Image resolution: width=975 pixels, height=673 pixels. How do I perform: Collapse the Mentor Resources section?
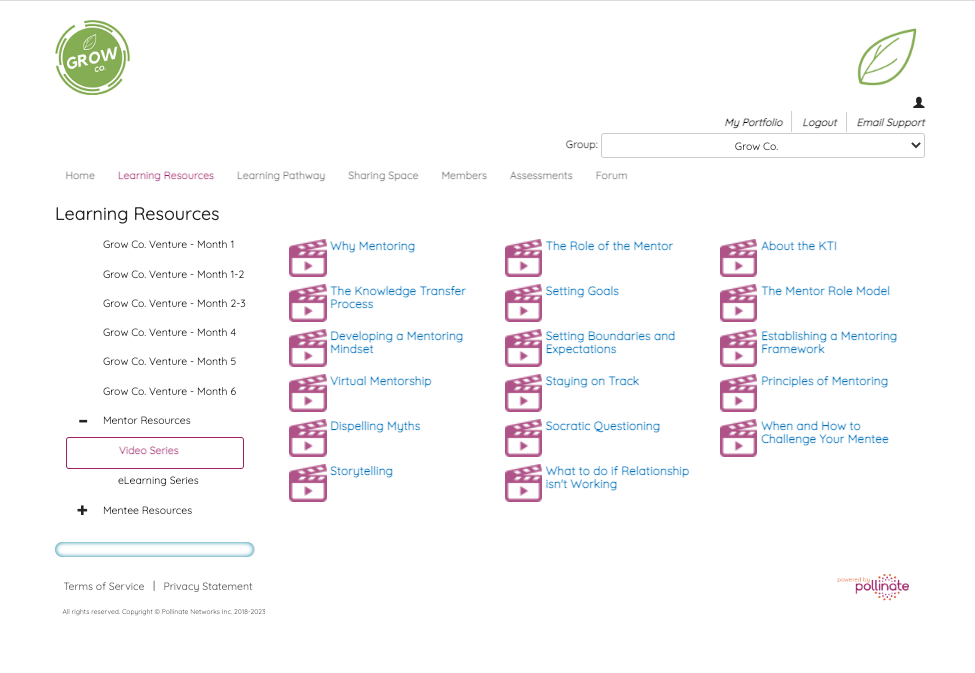point(82,420)
